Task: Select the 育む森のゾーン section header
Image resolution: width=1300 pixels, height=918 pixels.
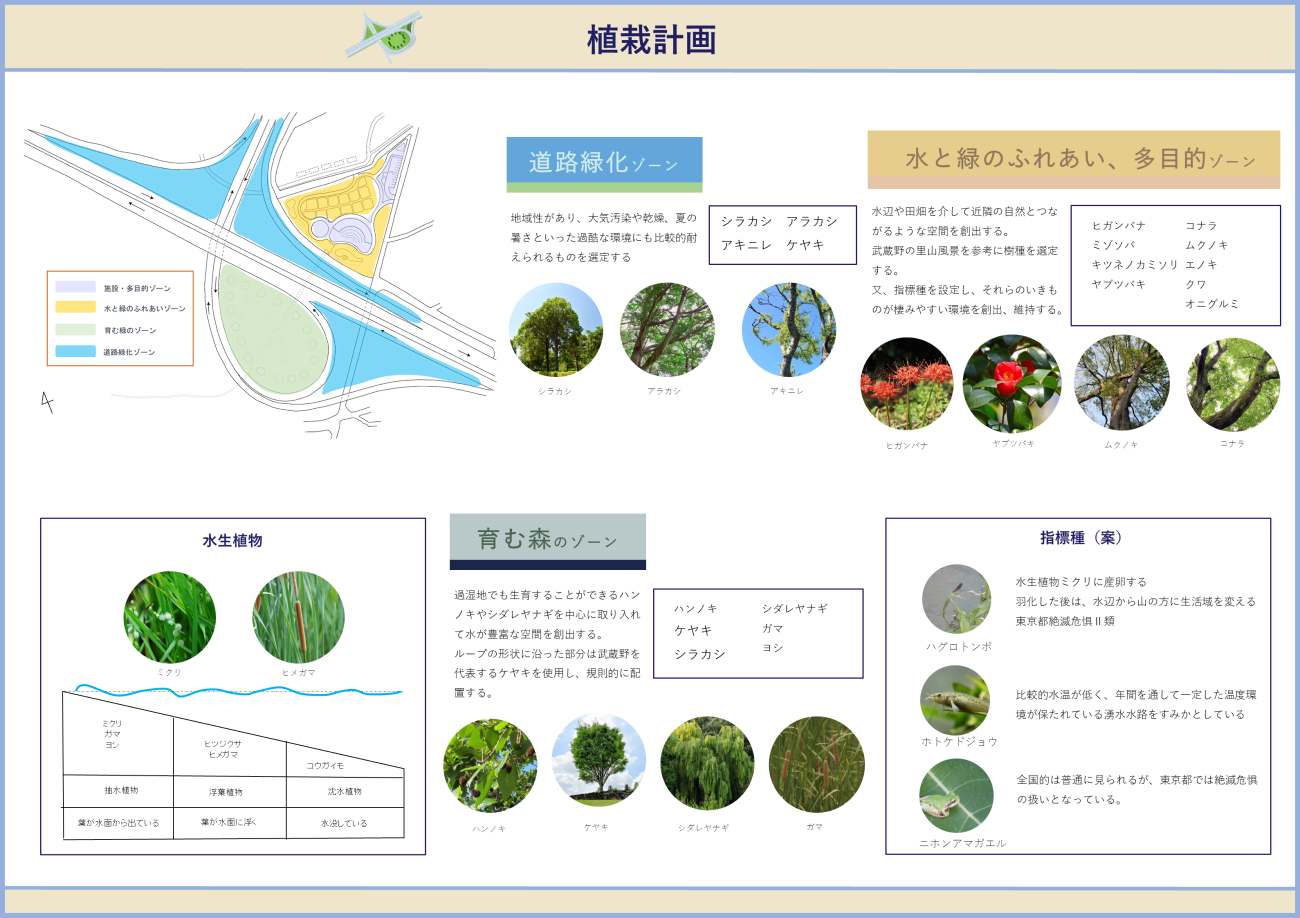Action: 547,540
